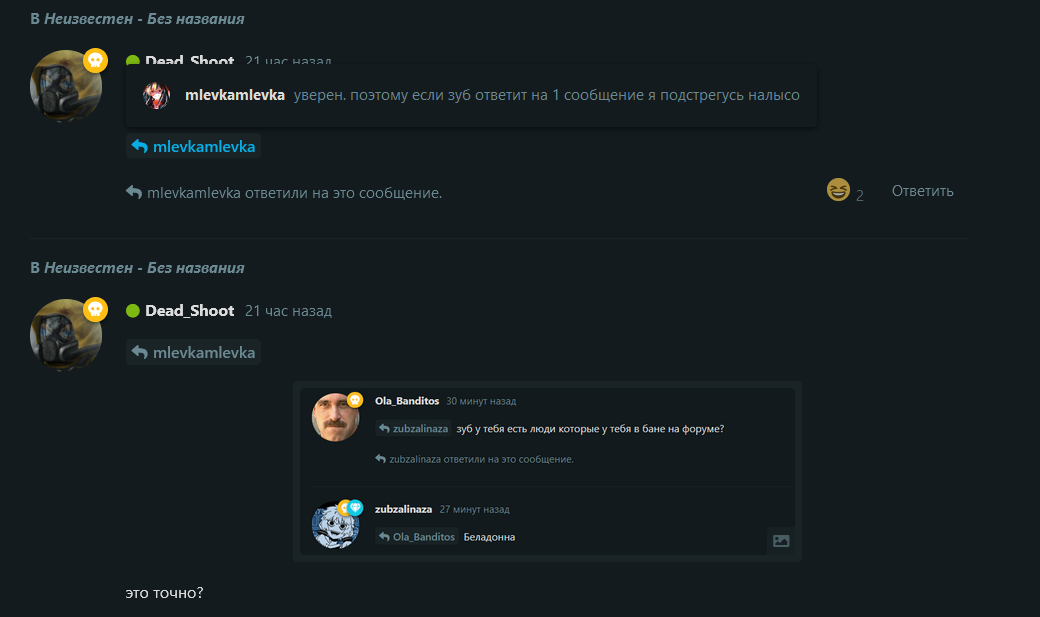Open mlevkamlevka's small avatar in the popup
The image size is (1040, 617).
pyautogui.click(x=157, y=96)
